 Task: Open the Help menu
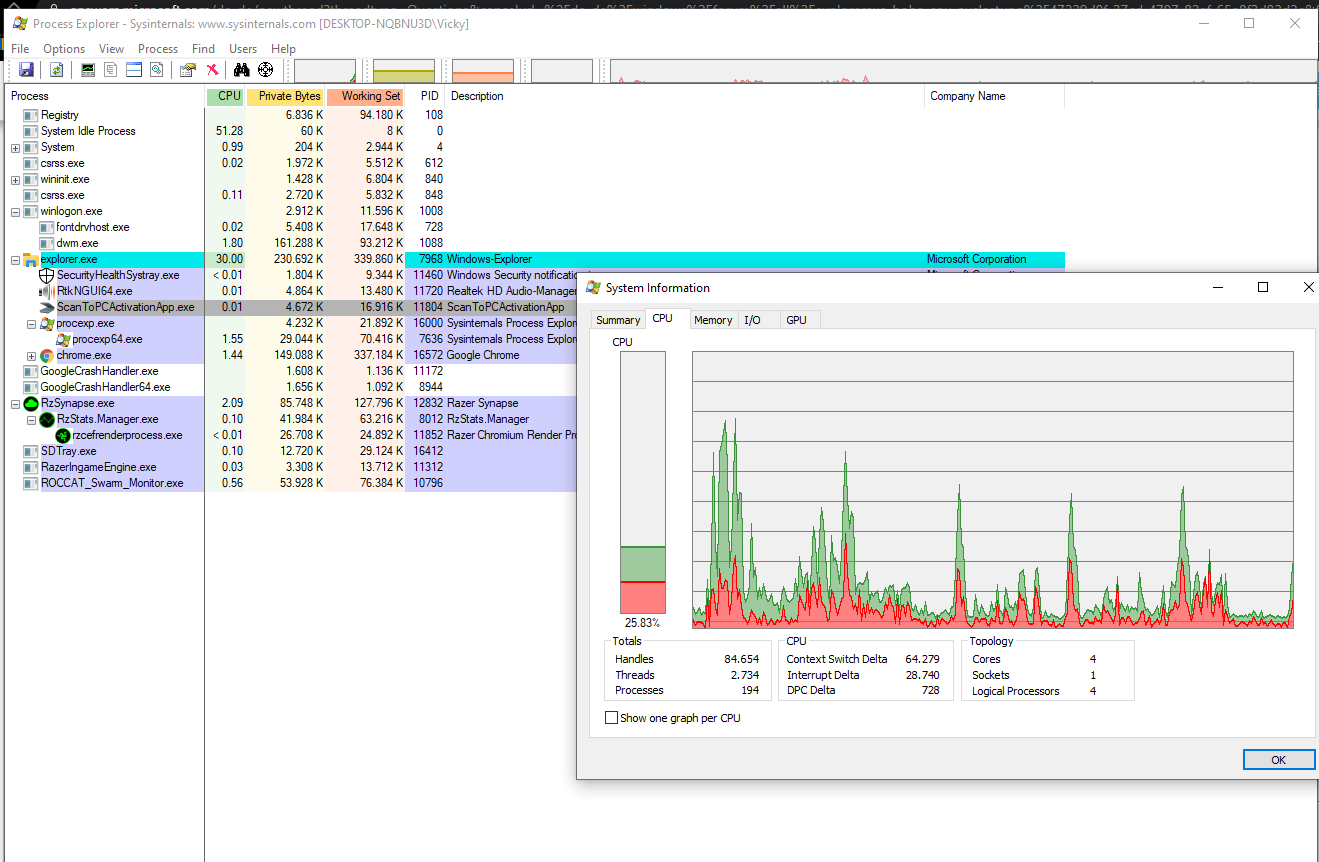[283, 49]
